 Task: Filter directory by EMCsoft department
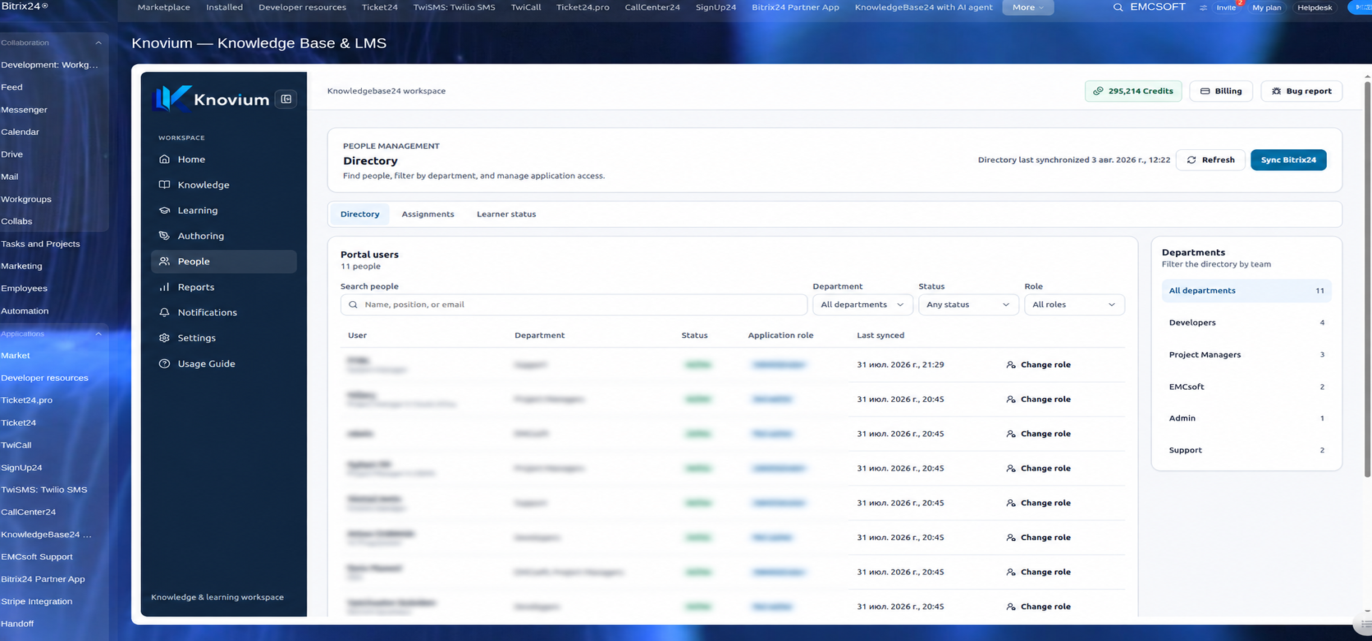point(1246,387)
